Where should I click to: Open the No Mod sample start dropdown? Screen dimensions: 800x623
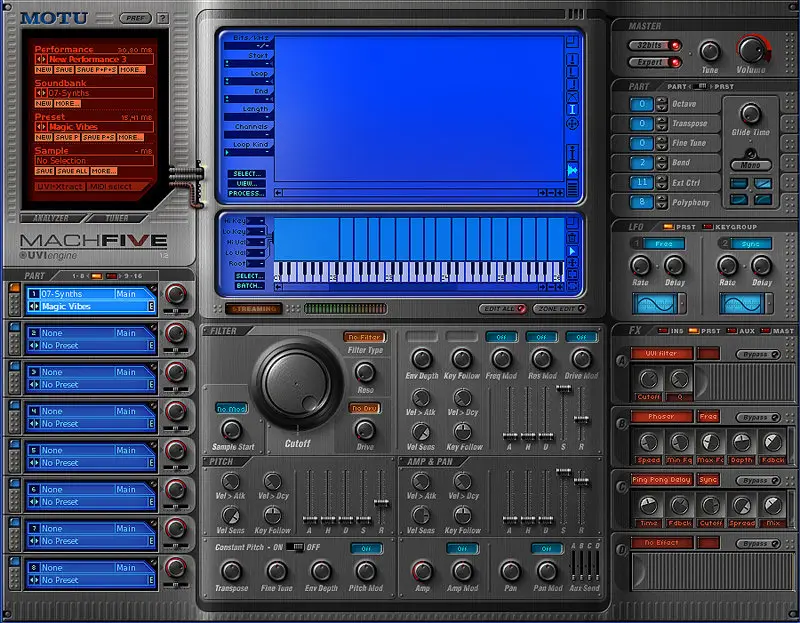pos(232,409)
